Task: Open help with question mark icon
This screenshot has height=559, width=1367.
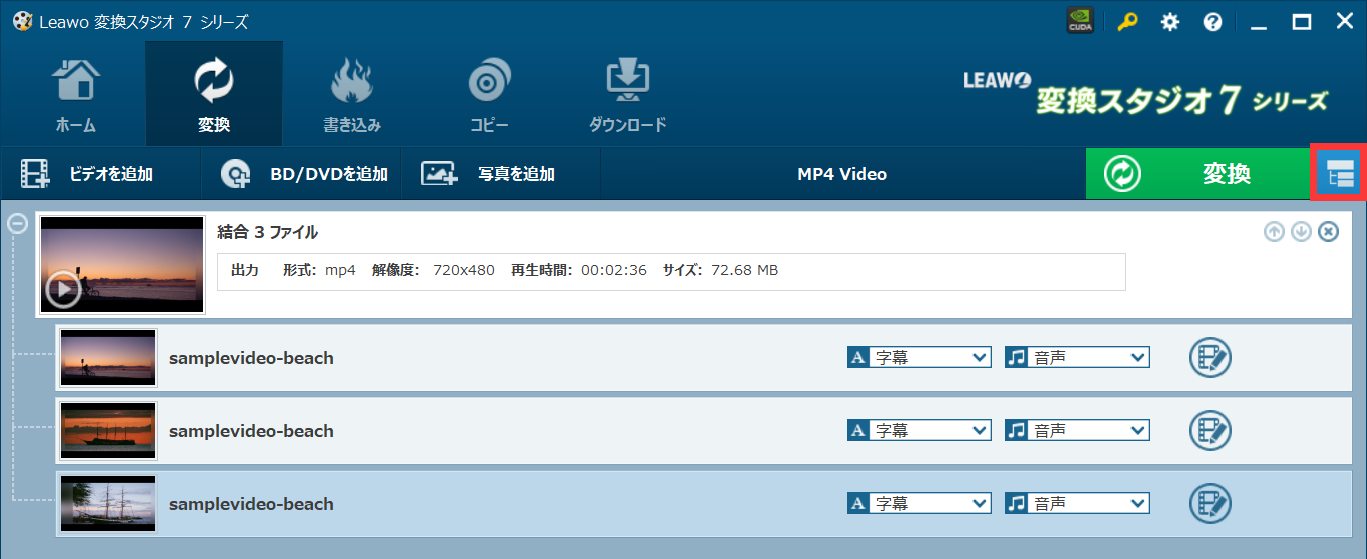Action: (x=1213, y=21)
